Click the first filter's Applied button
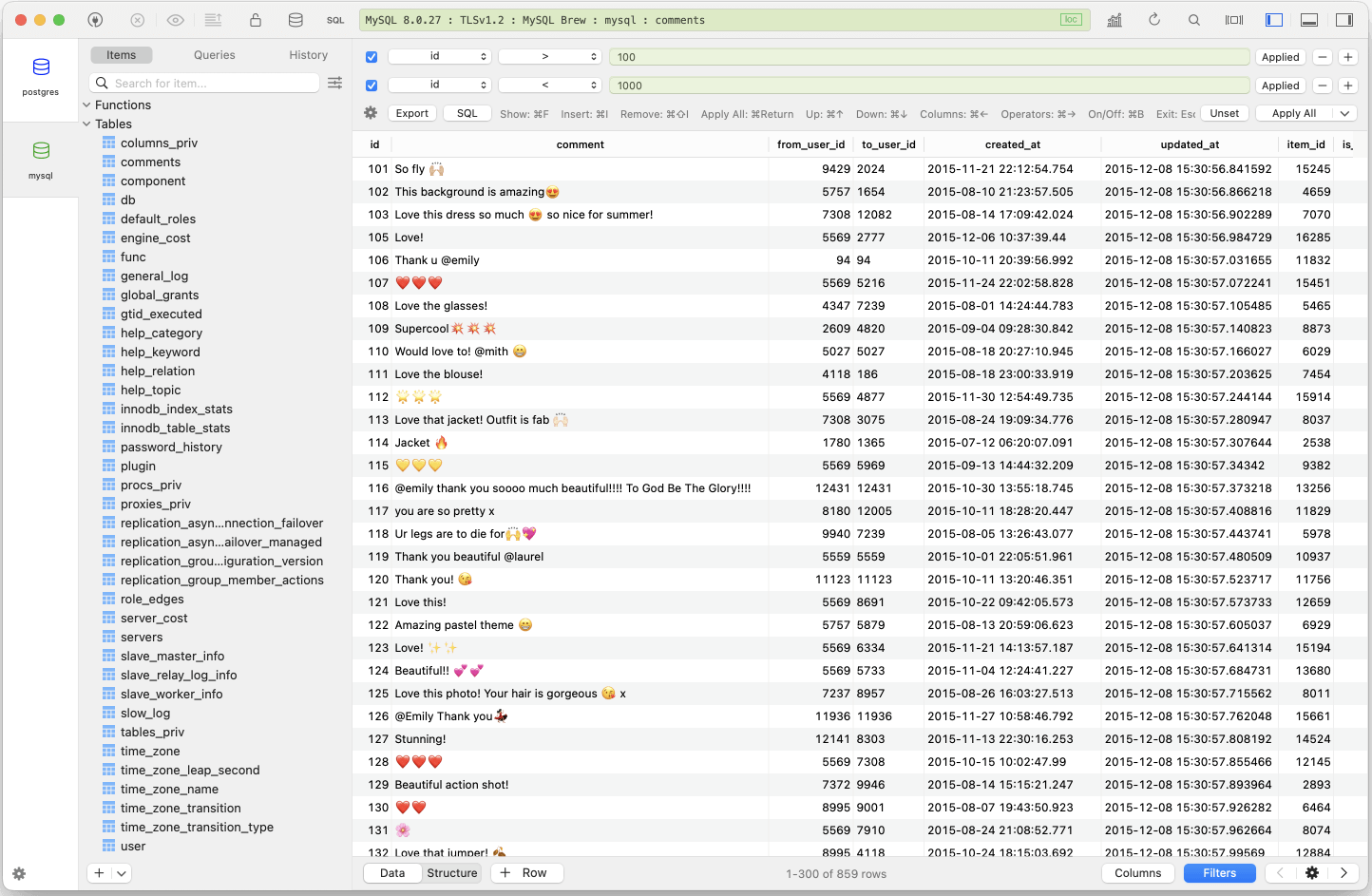 pos(1281,57)
